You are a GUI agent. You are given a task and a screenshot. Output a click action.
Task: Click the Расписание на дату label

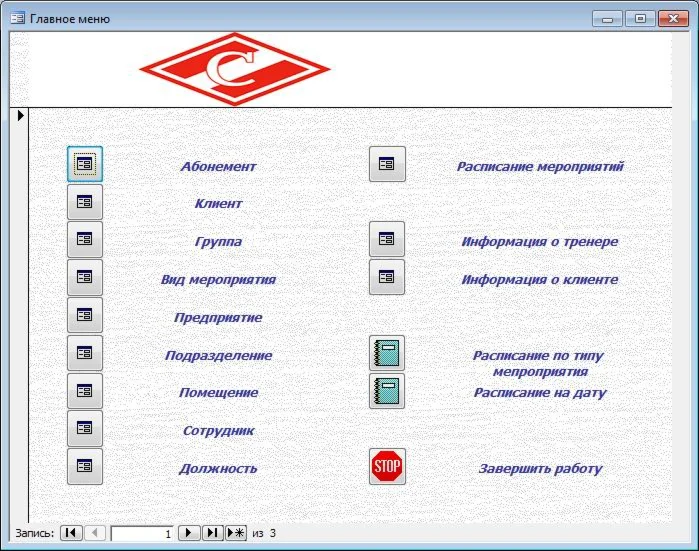[540, 393]
